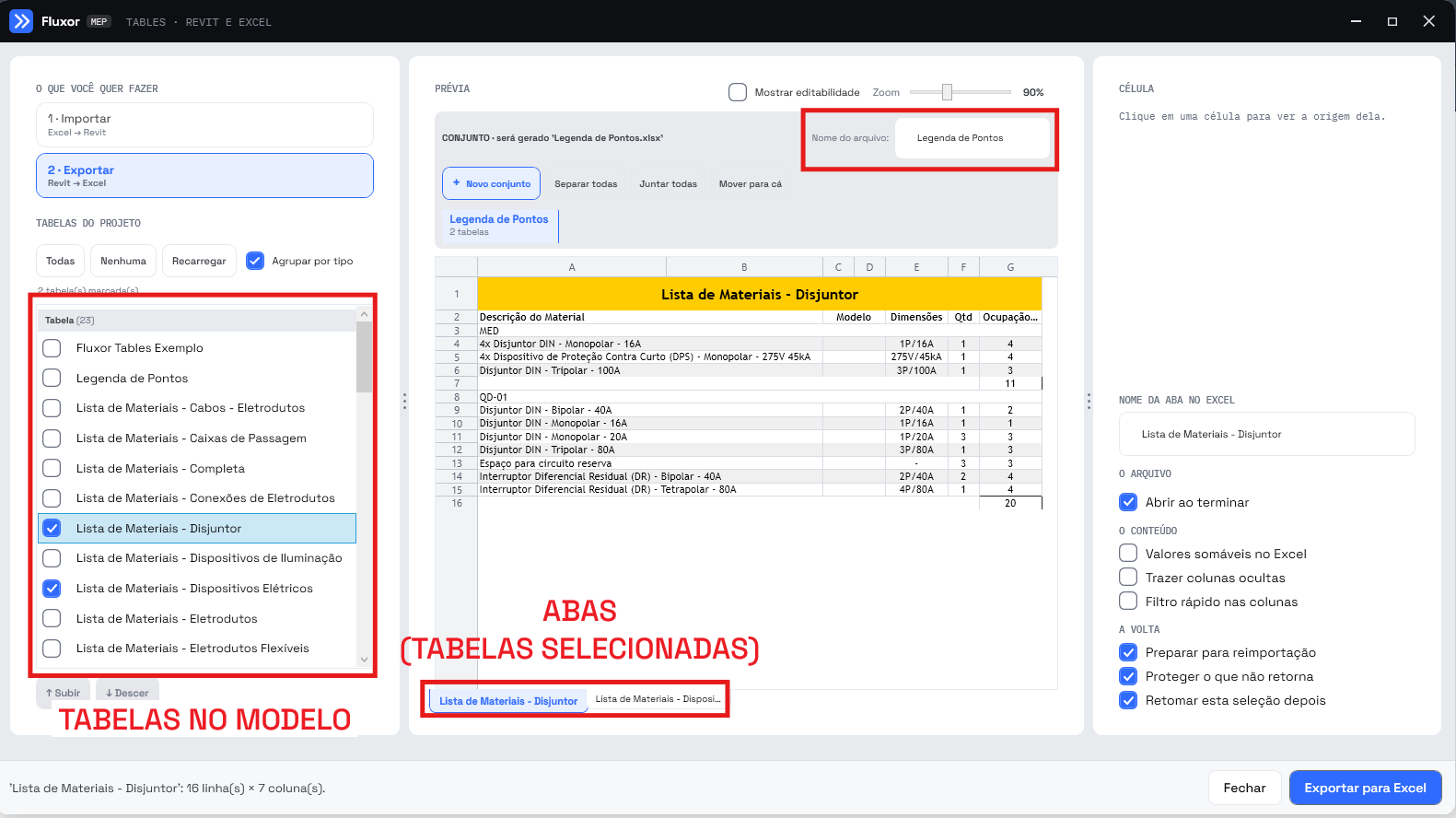Click the Subir button
This screenshot has height=818, width=1456.
(63, 693)
